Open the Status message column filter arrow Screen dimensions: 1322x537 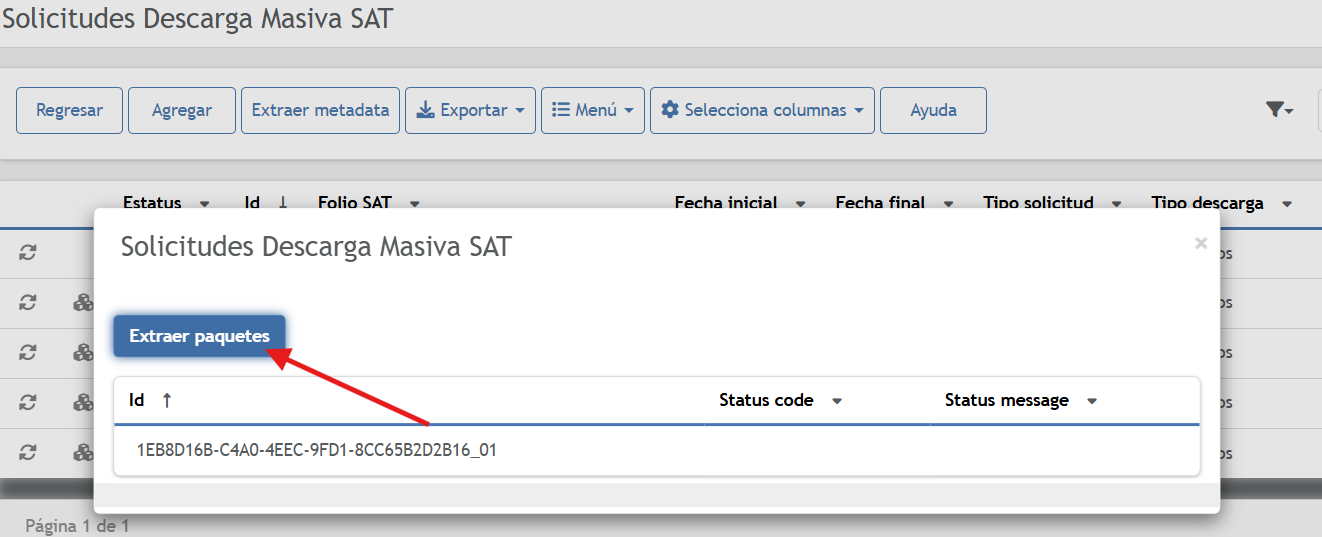1092,401
